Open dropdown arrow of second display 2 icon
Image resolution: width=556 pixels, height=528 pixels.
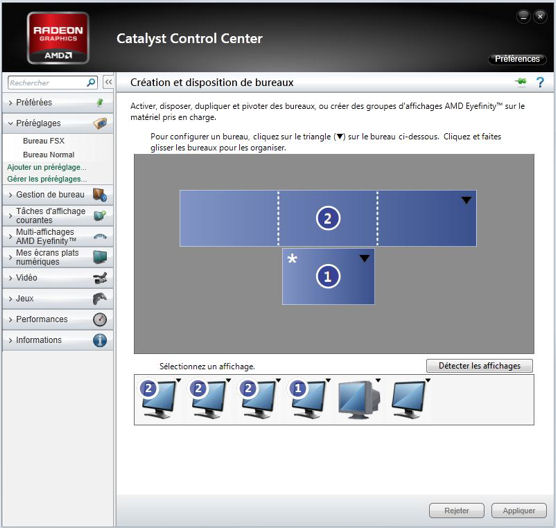tap(229, 380)
